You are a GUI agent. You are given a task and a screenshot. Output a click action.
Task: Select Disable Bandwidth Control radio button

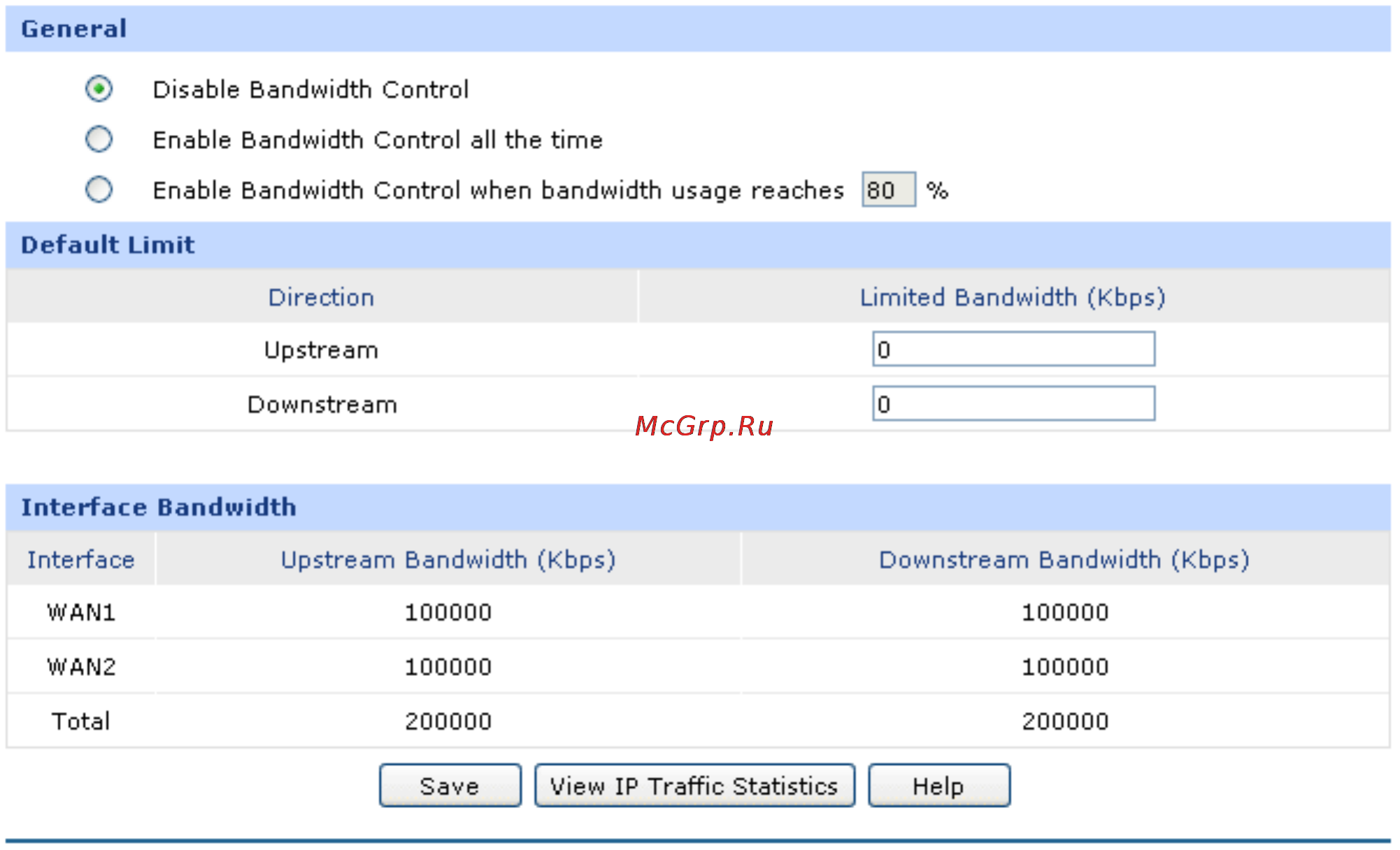click(99, 89)
